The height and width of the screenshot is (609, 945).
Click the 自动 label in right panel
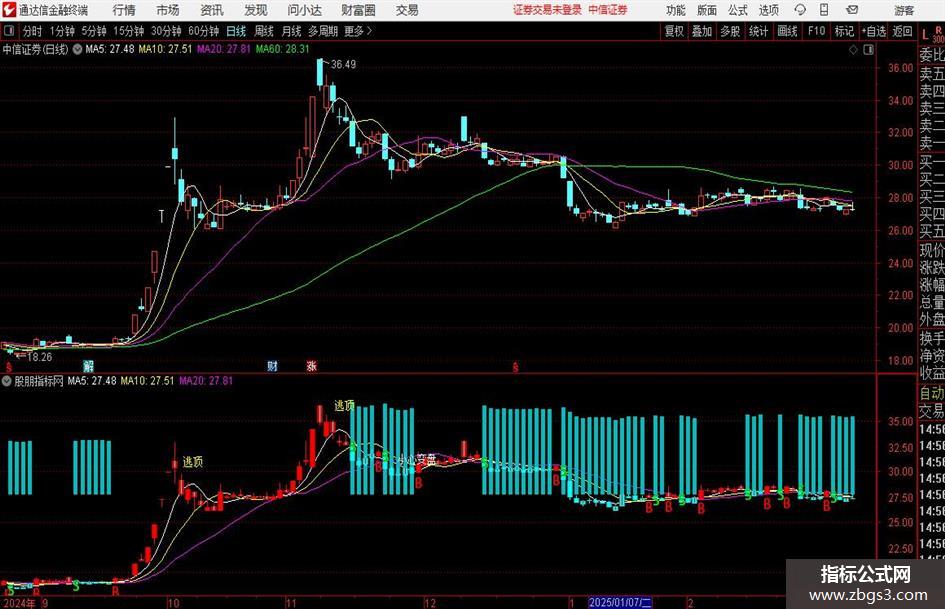(x=932, y=393)
